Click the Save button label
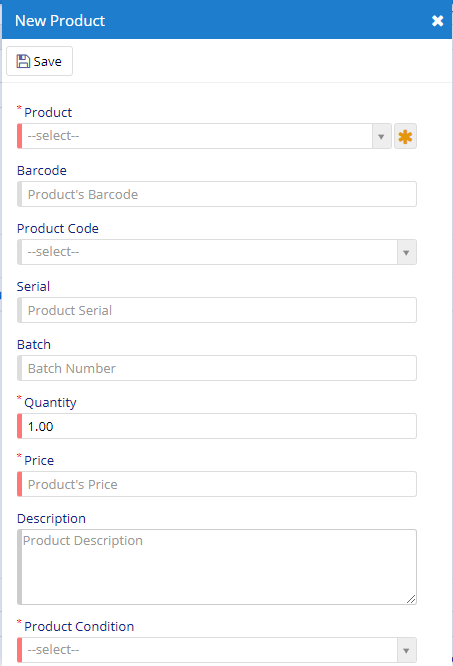453x666 pixels. tap(48, 62)
